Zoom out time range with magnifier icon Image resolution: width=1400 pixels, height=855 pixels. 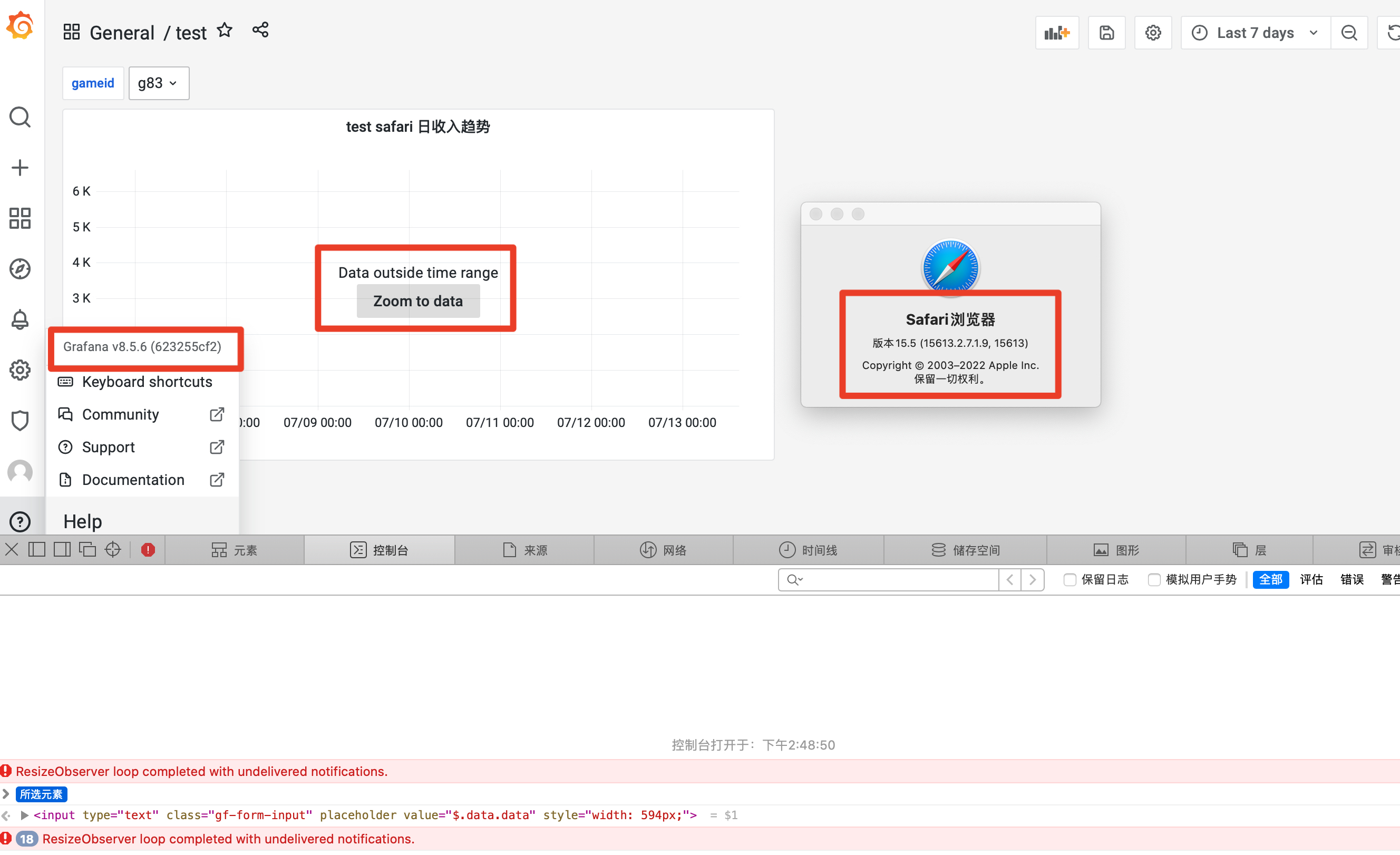(1349, 32)
